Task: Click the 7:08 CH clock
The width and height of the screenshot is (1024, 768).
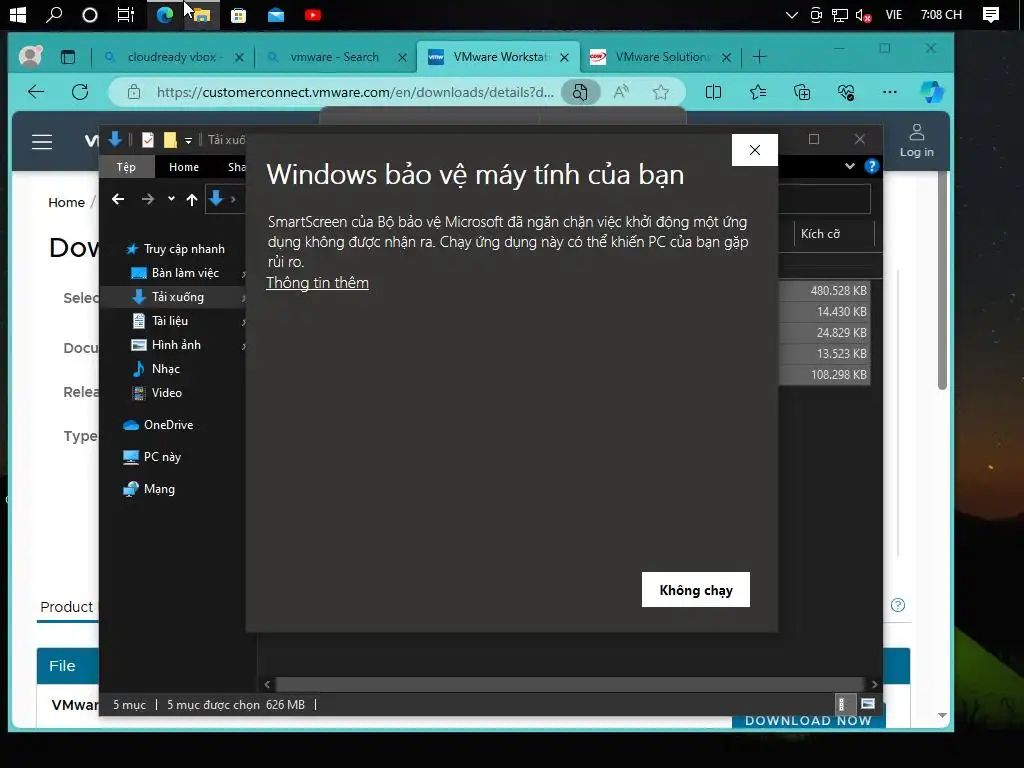Action: pyautogui.click(x=941, y=14)
